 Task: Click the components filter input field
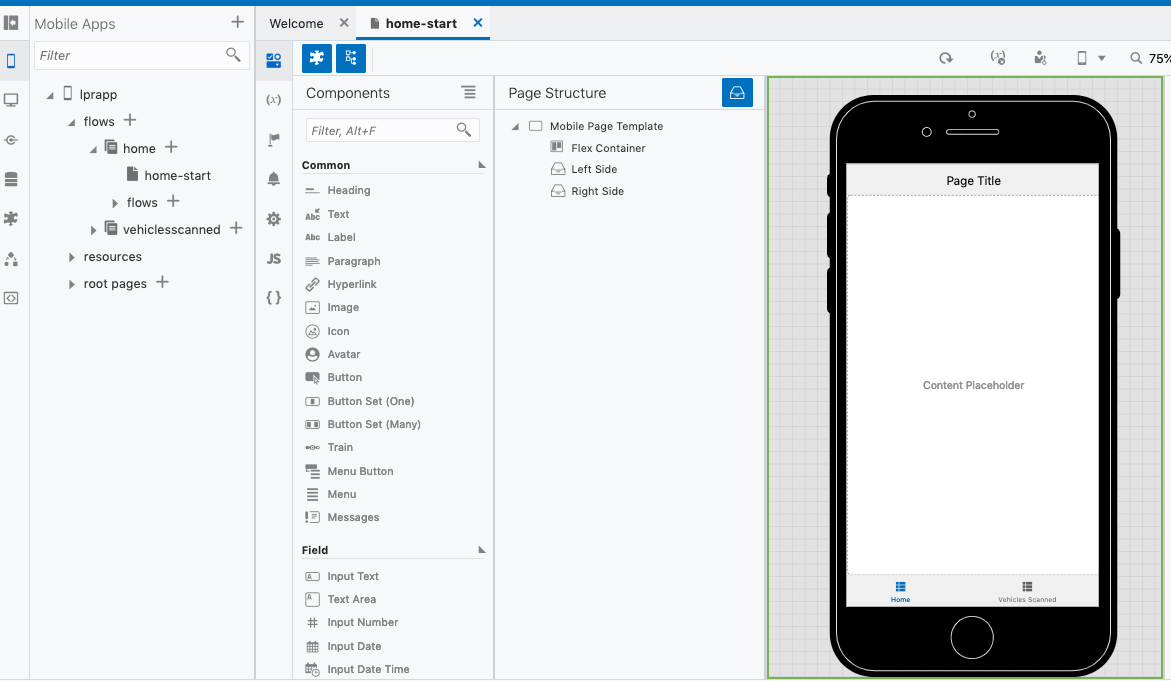(380, 130)
